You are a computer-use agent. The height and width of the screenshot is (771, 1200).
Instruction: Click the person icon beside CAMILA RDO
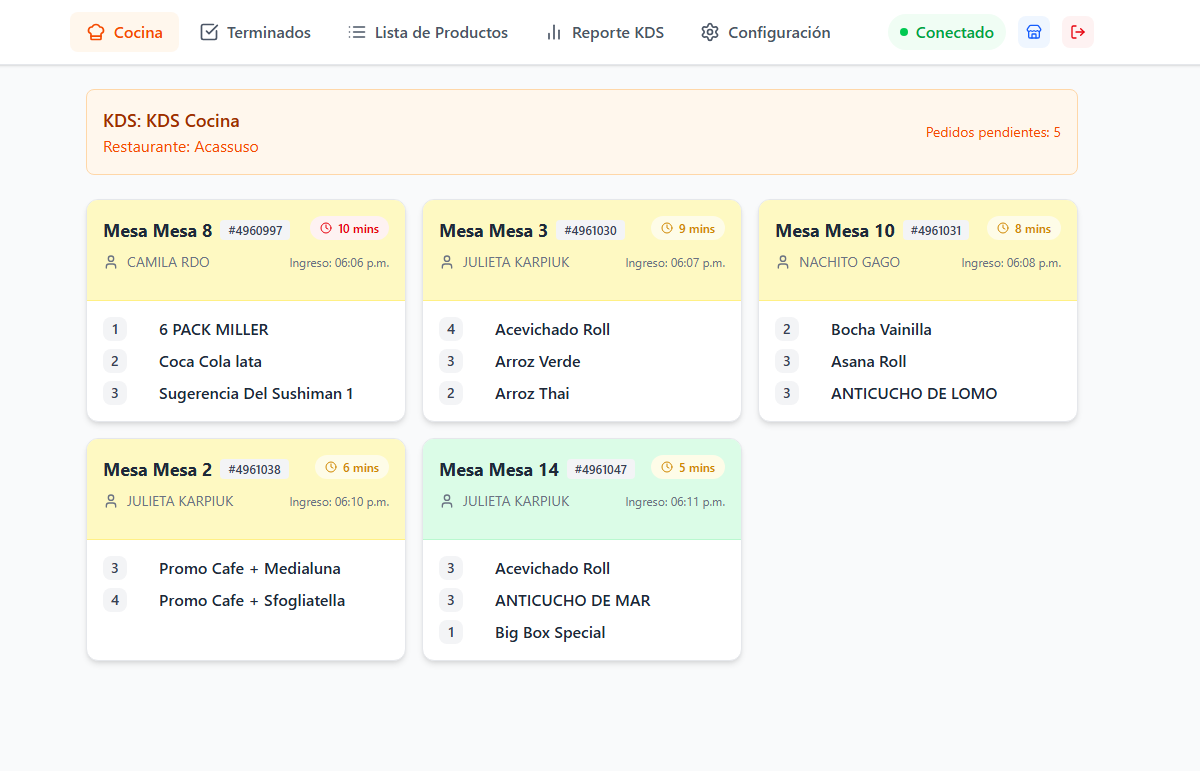(111, 262)
